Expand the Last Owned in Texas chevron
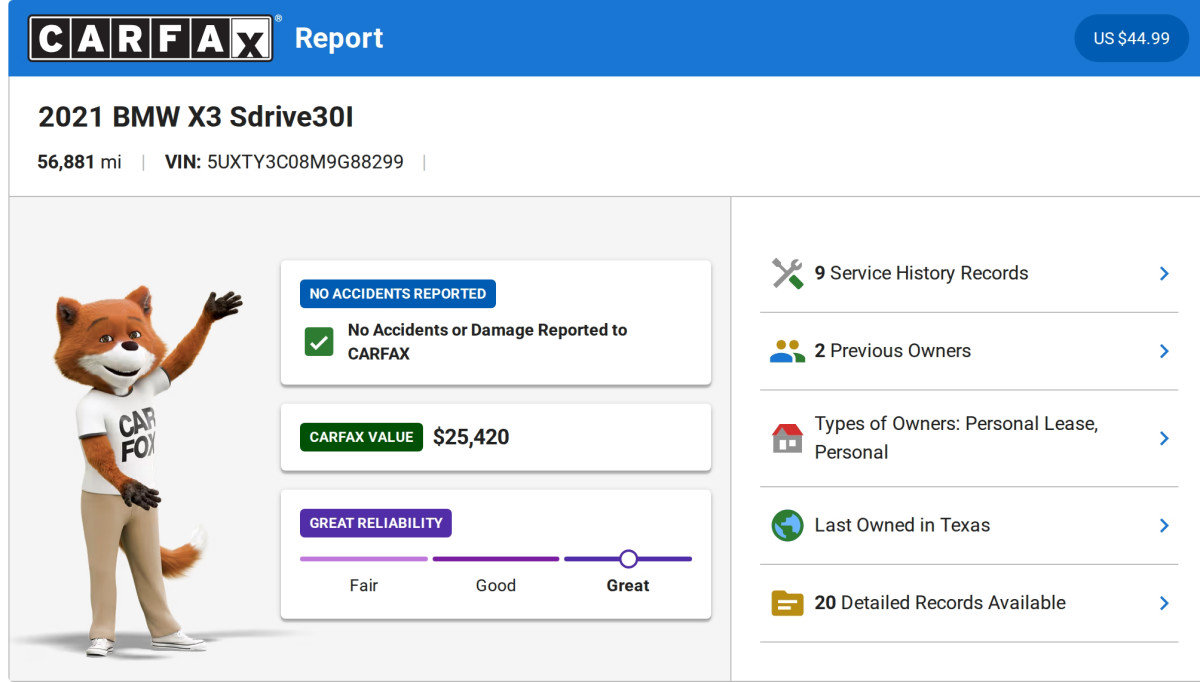The width and height of the screenshot is (1200, 682). [x=1164, y=525]
